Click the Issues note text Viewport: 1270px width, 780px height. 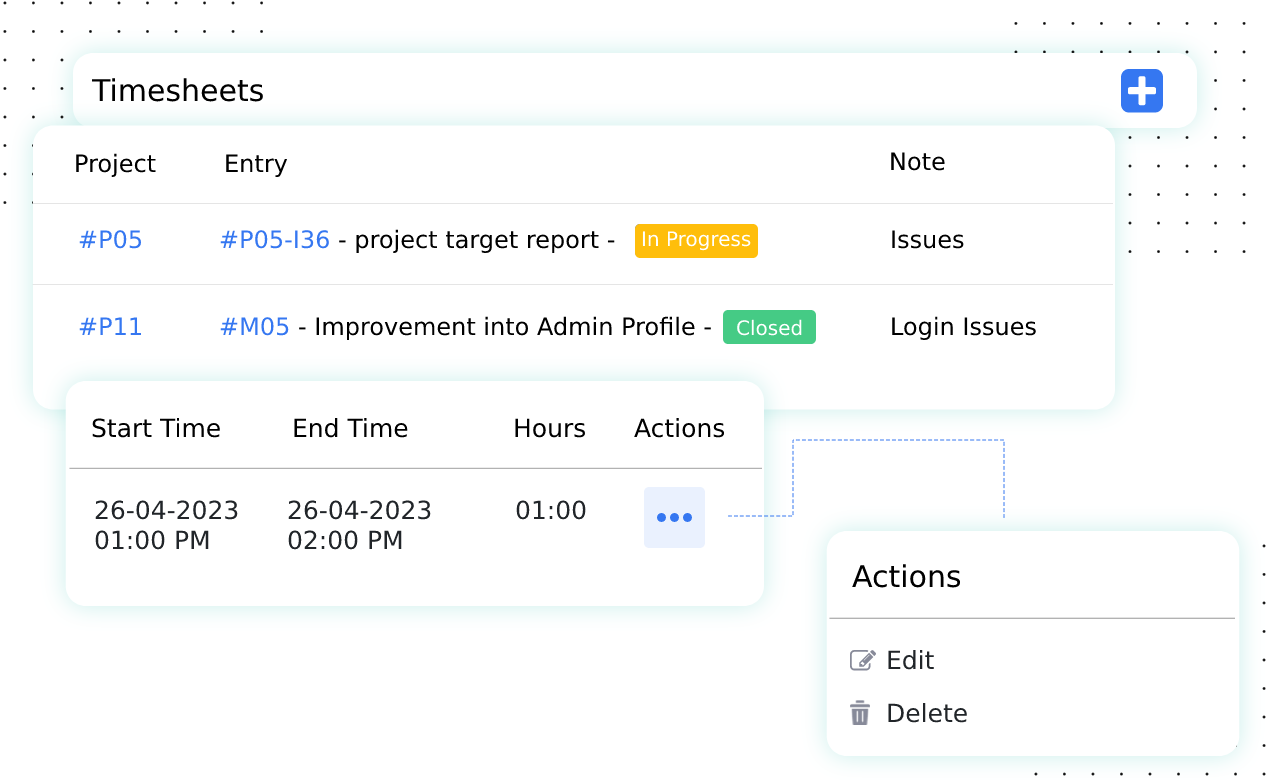point(927,240)
